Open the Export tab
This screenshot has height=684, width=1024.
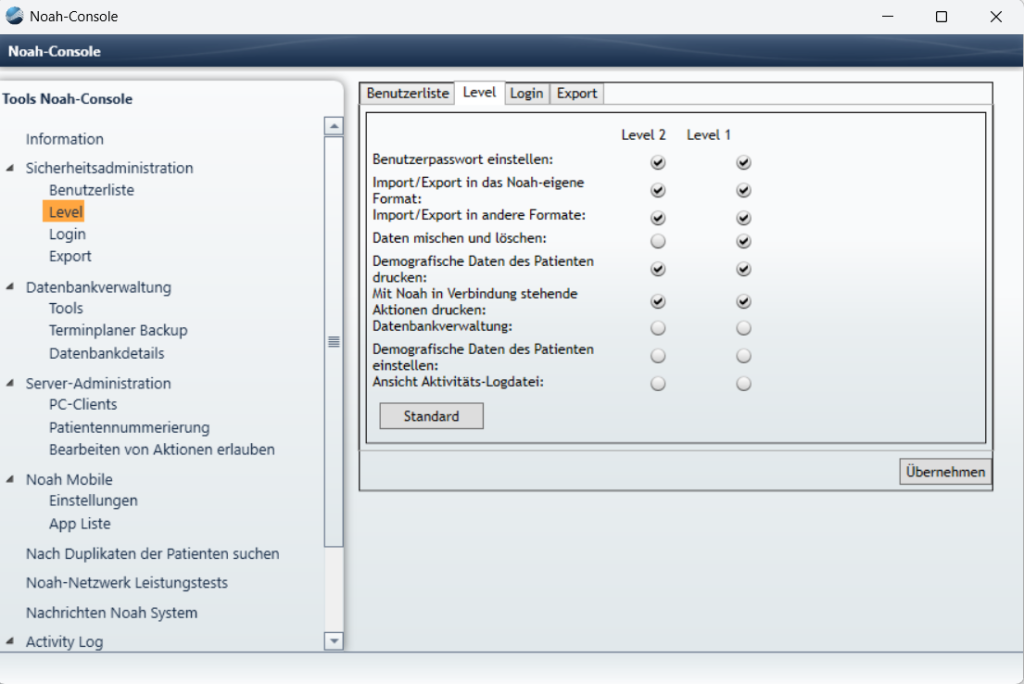(x=577, y=93)
